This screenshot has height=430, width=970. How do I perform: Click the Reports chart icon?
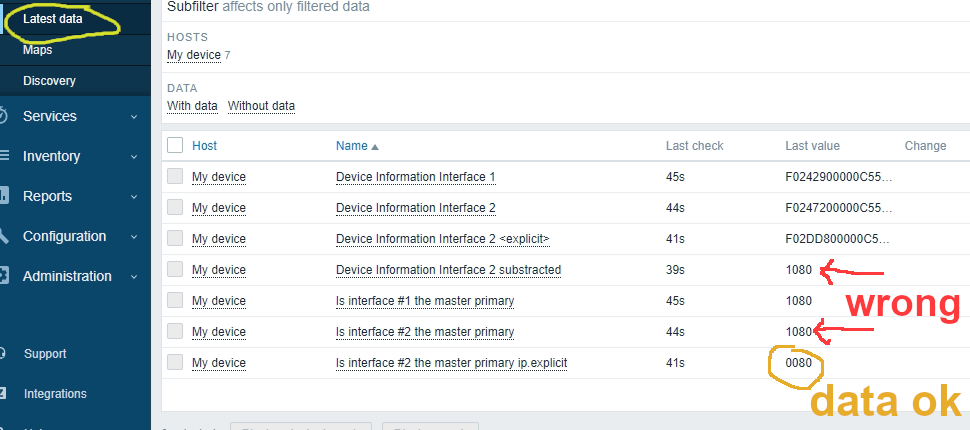4,196
